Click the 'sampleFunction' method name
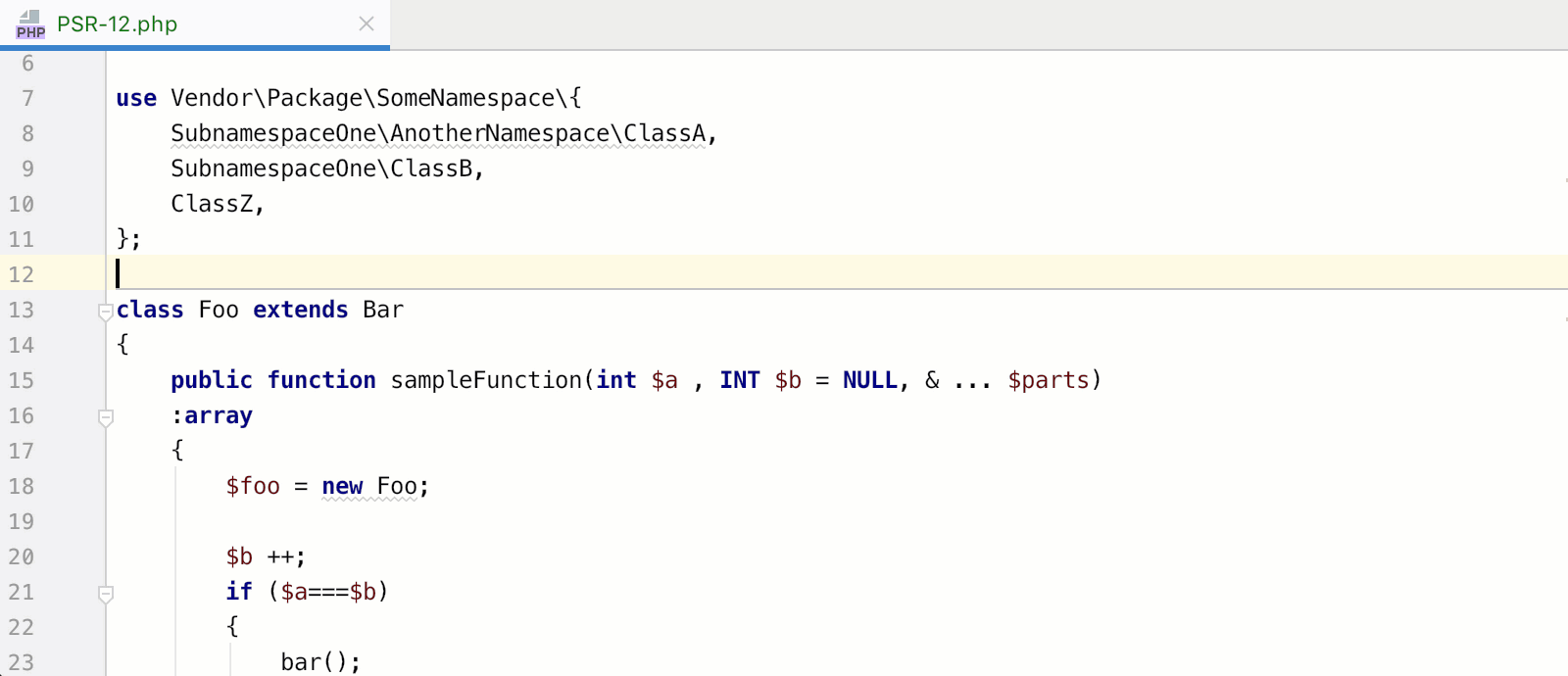This screenshot has height=676, width=1568. tap(486, 380)
